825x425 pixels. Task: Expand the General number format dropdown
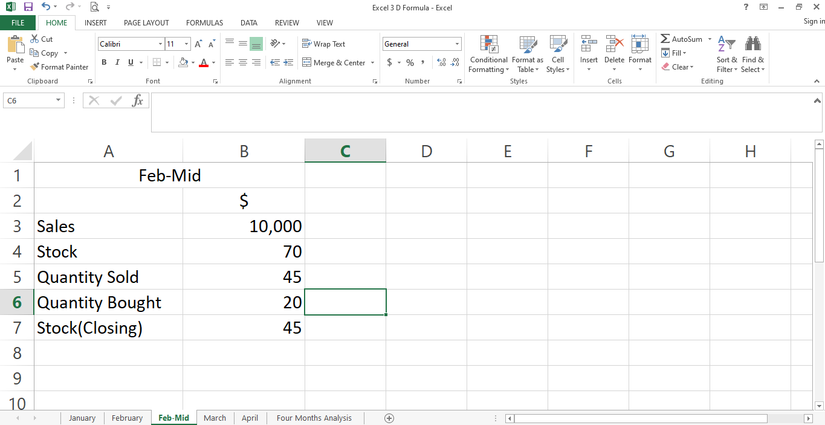tap(458, 44)
